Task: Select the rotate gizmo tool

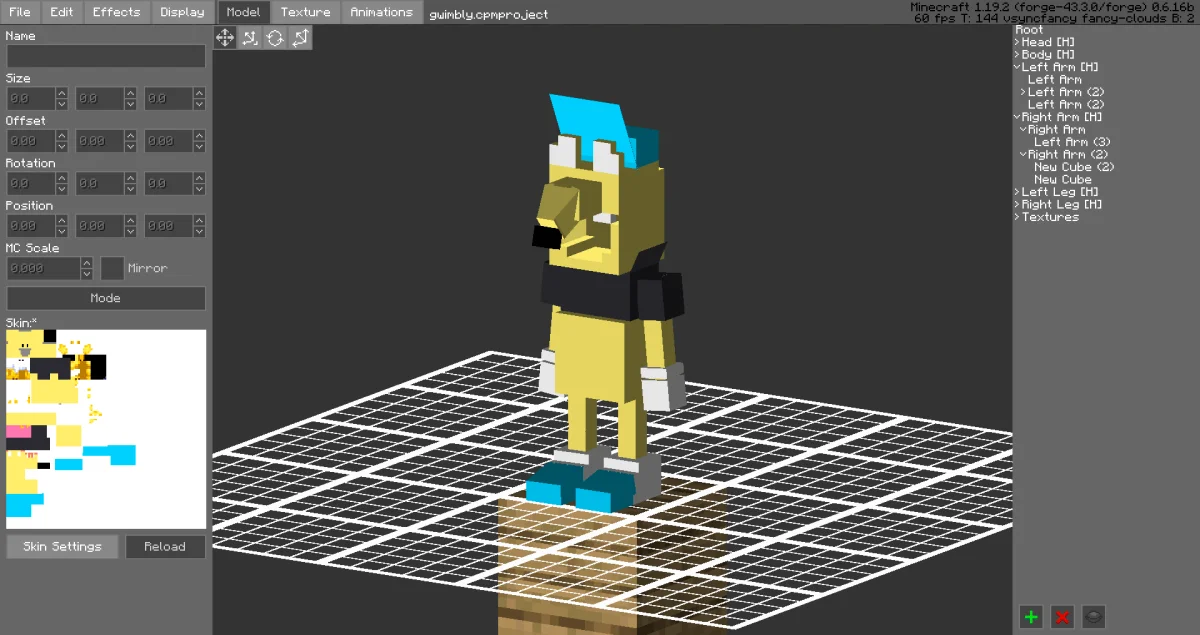Action: 275,38
